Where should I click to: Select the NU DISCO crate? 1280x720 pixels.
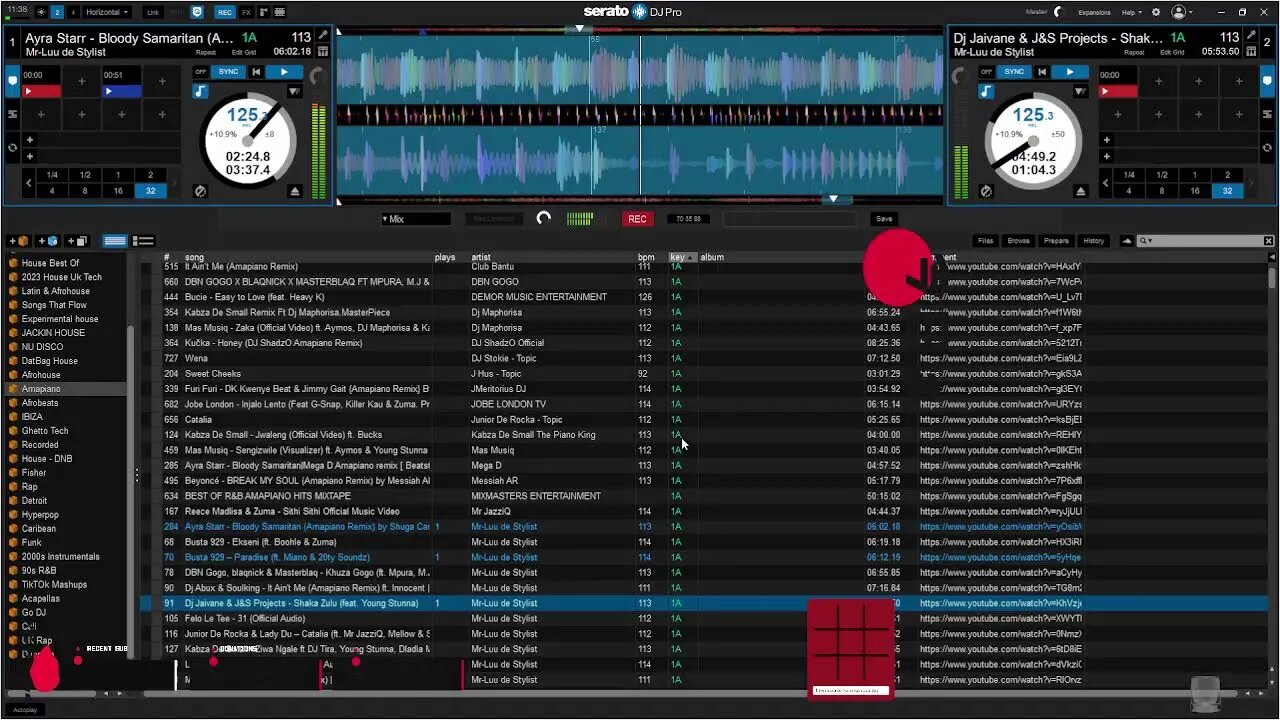pos(42,347)
